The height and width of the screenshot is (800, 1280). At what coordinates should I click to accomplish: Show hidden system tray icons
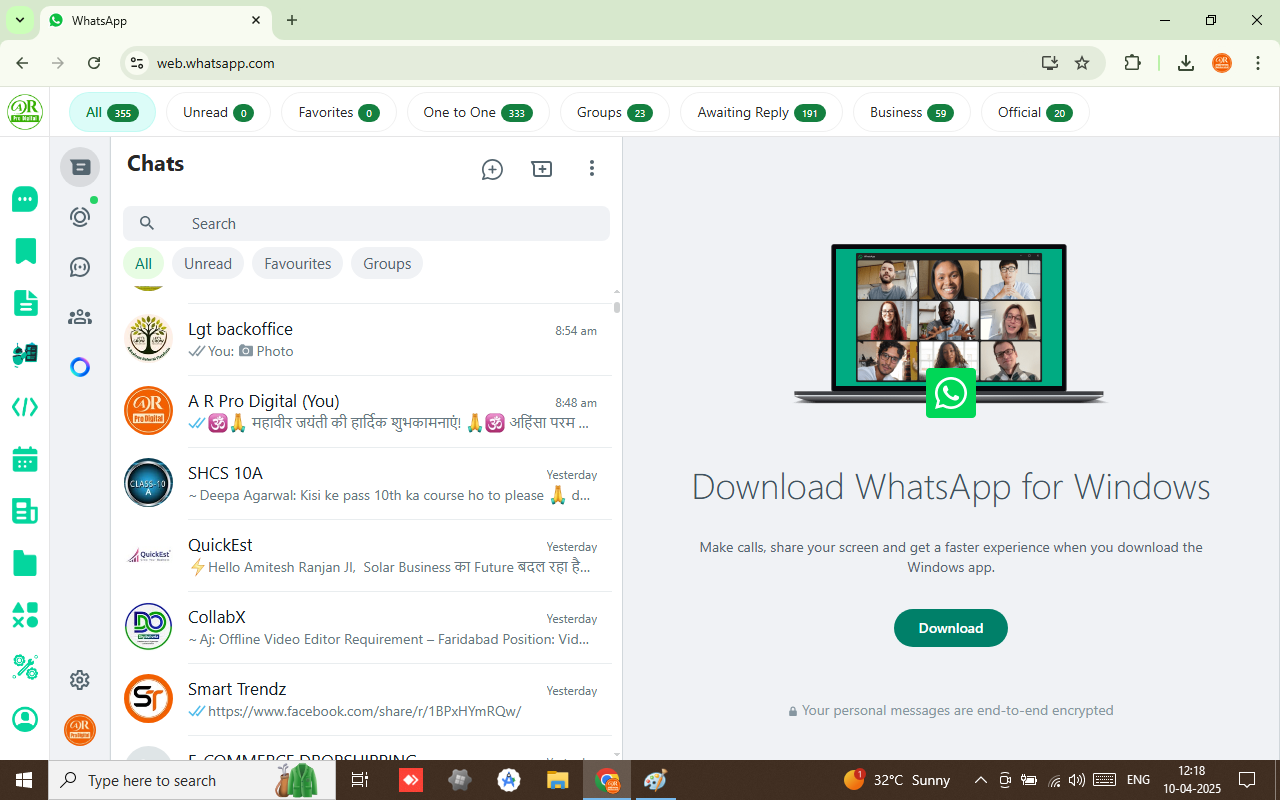[x=980, y=780]
